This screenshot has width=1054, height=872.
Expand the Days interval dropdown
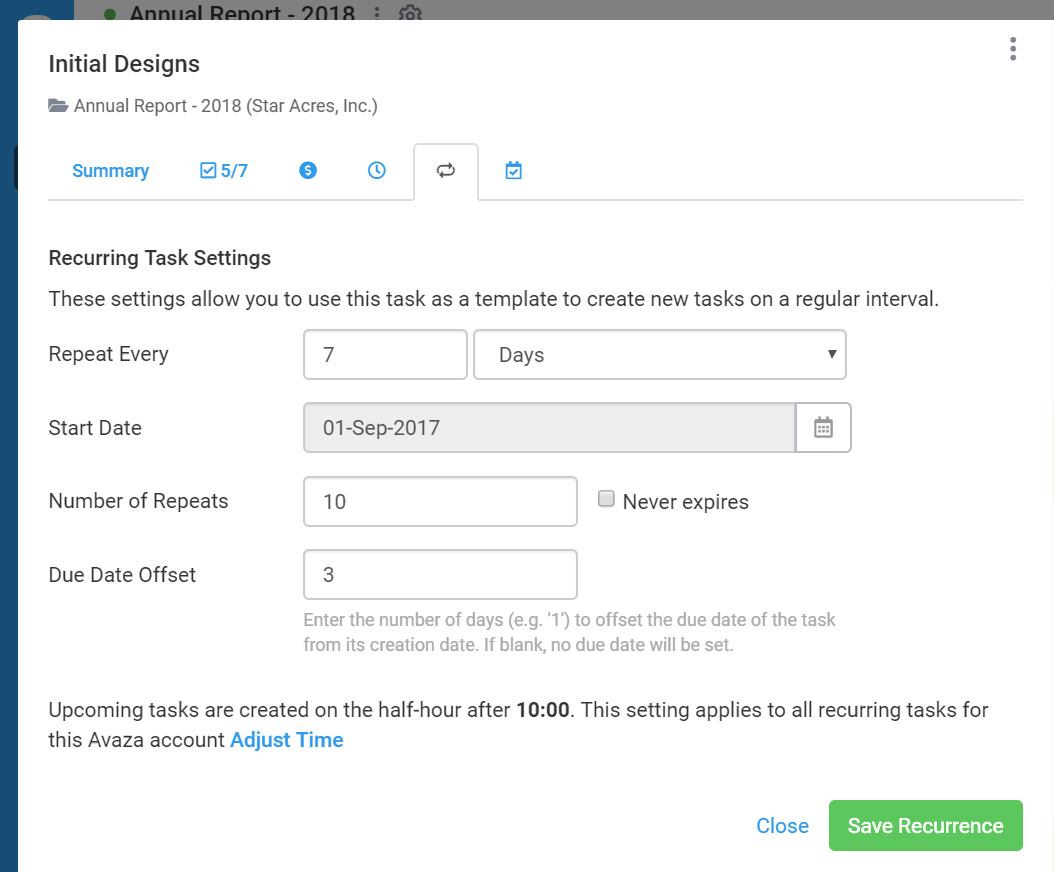coord(659,355)
